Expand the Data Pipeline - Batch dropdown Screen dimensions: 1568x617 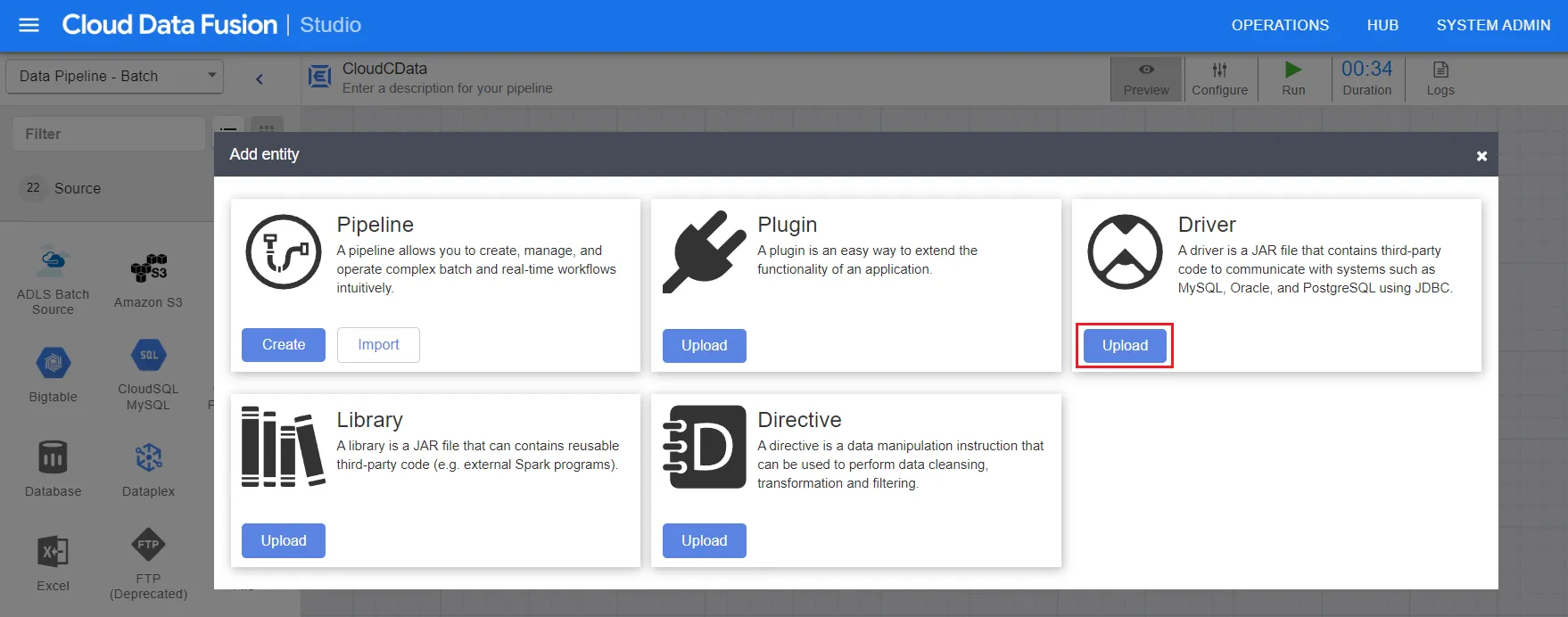(114, 76)
